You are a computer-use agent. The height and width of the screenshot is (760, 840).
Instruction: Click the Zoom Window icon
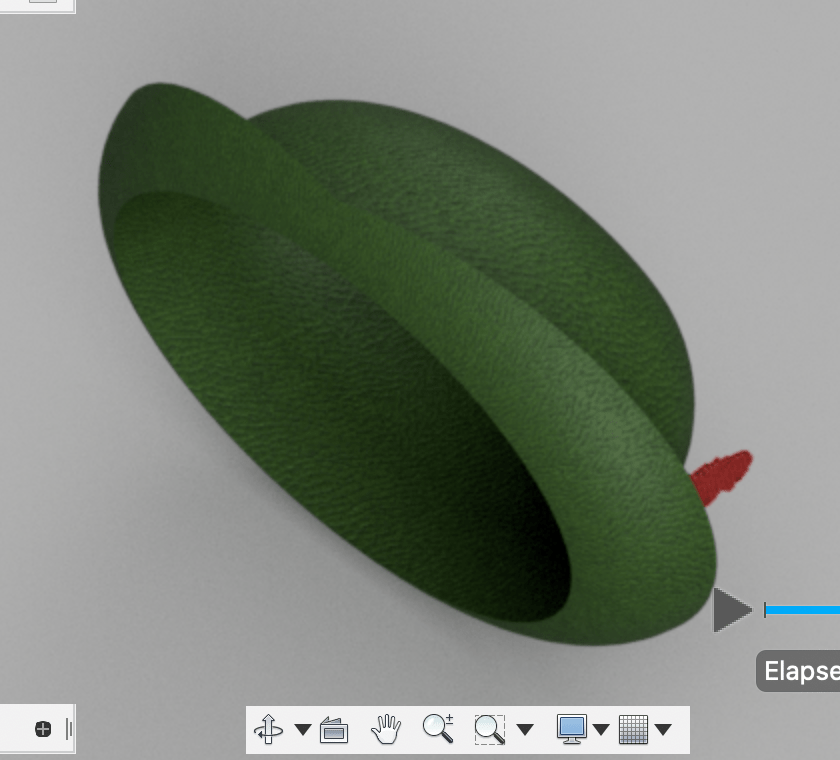(x=489, y=729)
